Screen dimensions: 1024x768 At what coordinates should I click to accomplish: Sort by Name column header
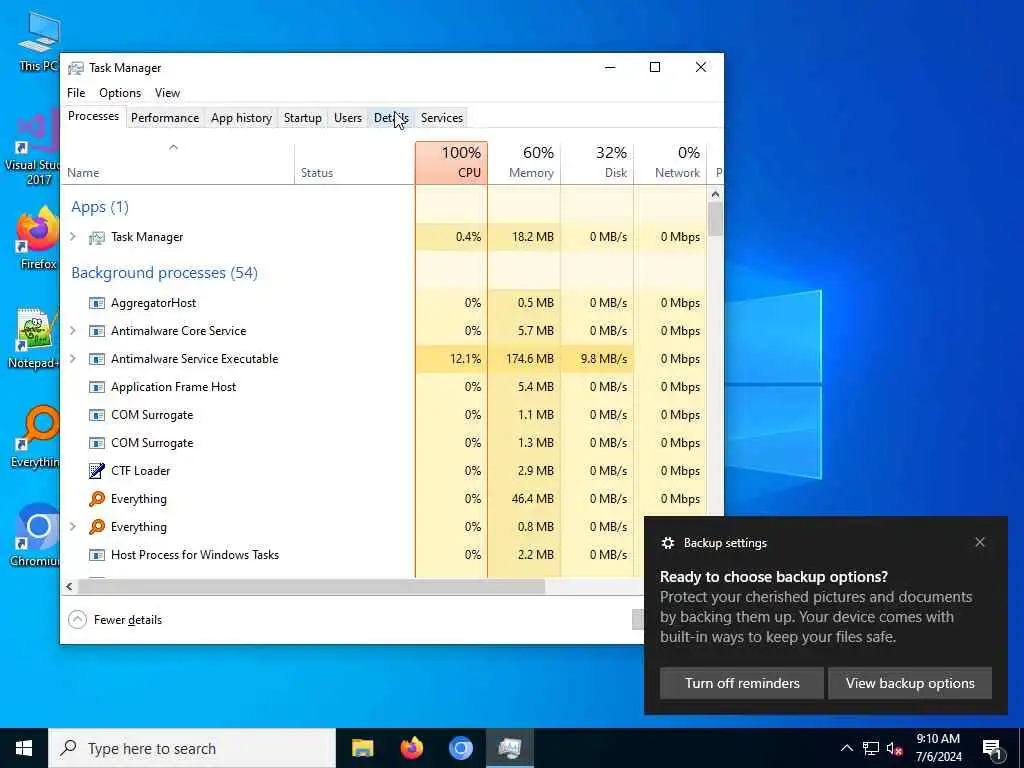tap(178, 163)
